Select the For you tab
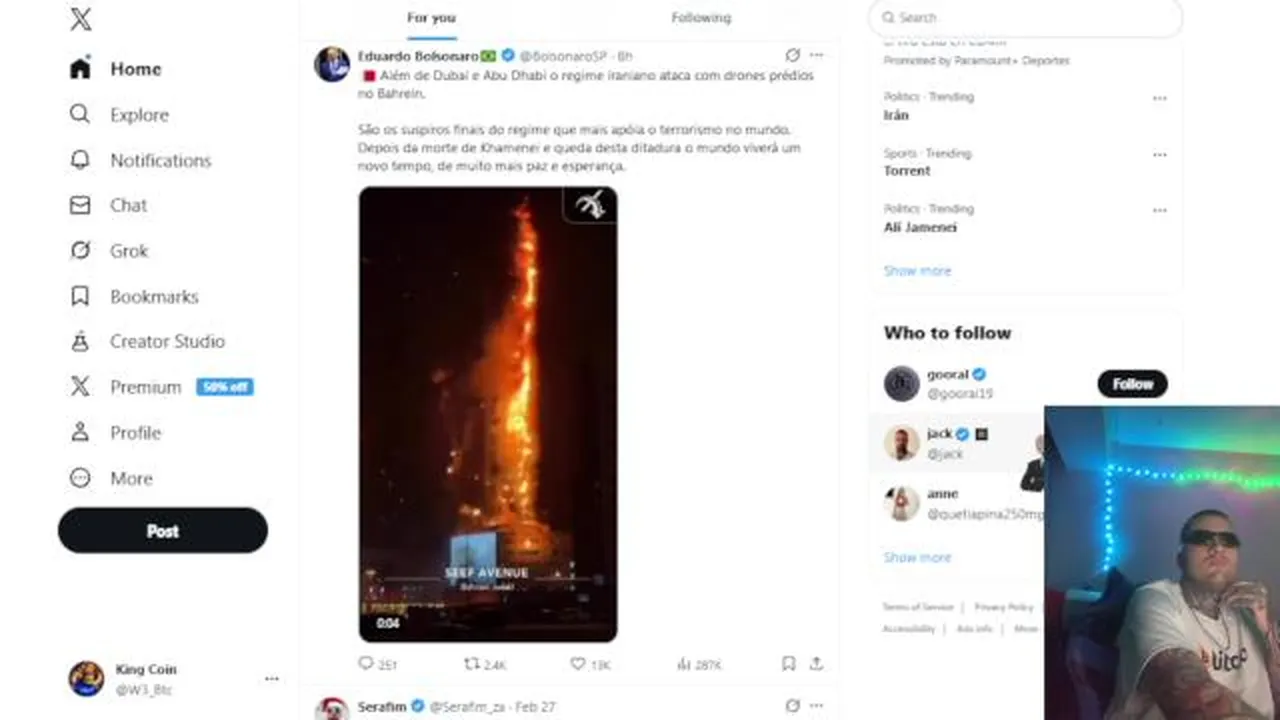Image resolution: width=1280 pixels, height=720 pixels. click(x=431, y=18)
